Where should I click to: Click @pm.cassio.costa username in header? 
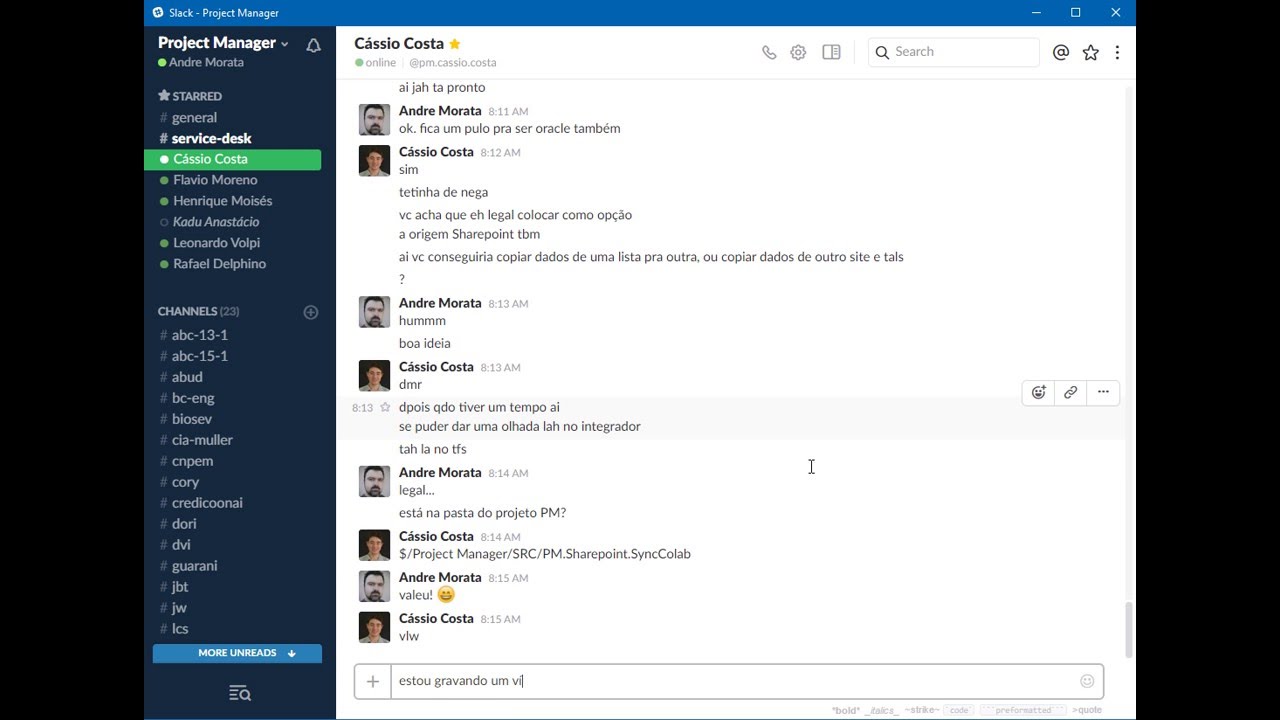click(x=453, y=63)
